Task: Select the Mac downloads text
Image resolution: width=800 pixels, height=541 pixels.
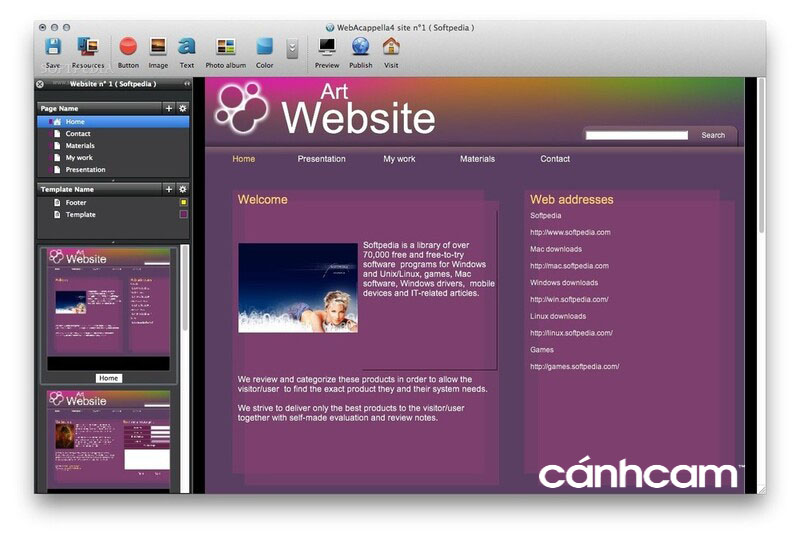Action: (556, 249)
